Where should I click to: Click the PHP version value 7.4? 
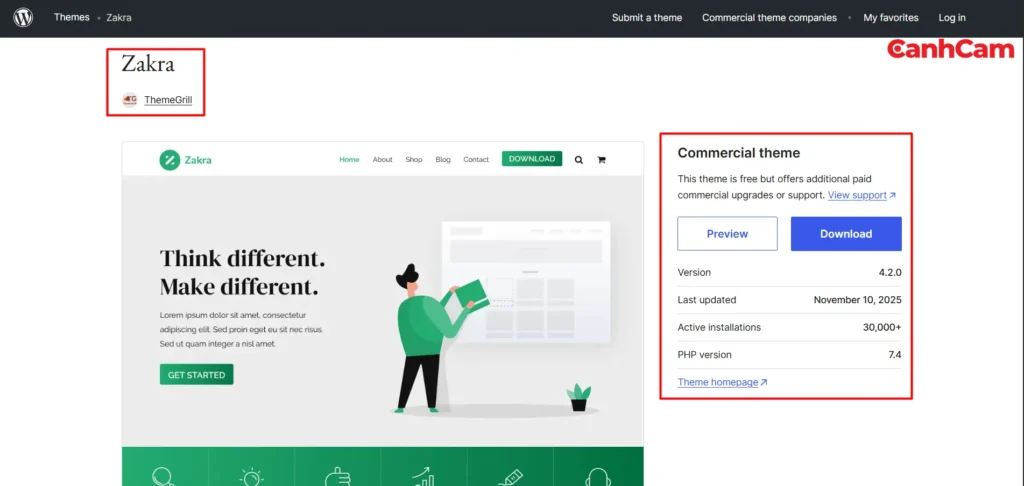(895, 355)
